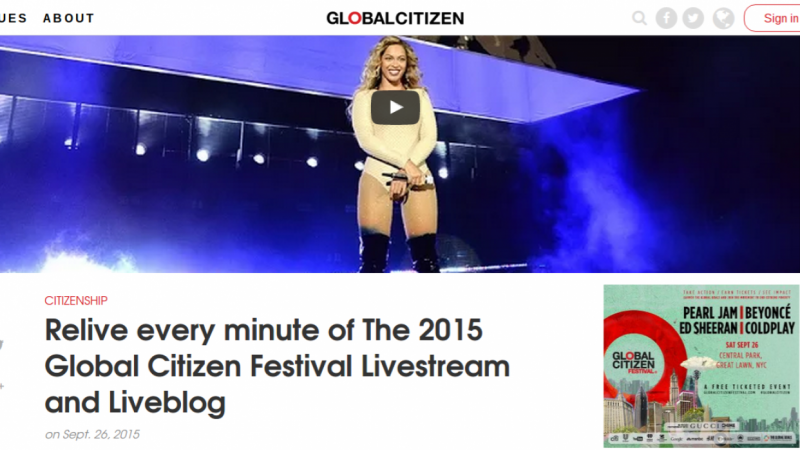The height and width of the screenshot is (450, 800).
Task: Open the ABOUT menu item
Action: pyautogui.click(x=69, y=18)
